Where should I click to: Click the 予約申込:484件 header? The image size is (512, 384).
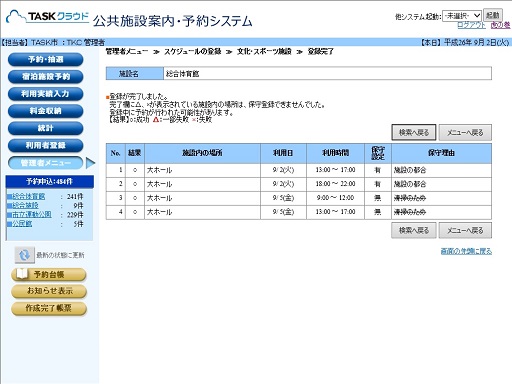coord(49,181)
